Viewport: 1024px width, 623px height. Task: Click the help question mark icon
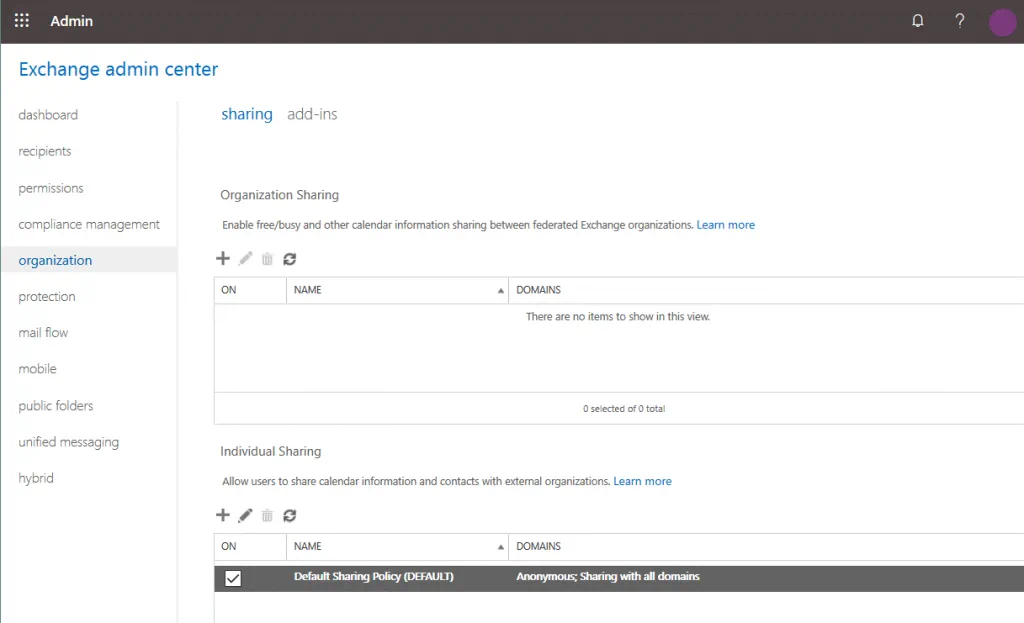coord(959,21)
